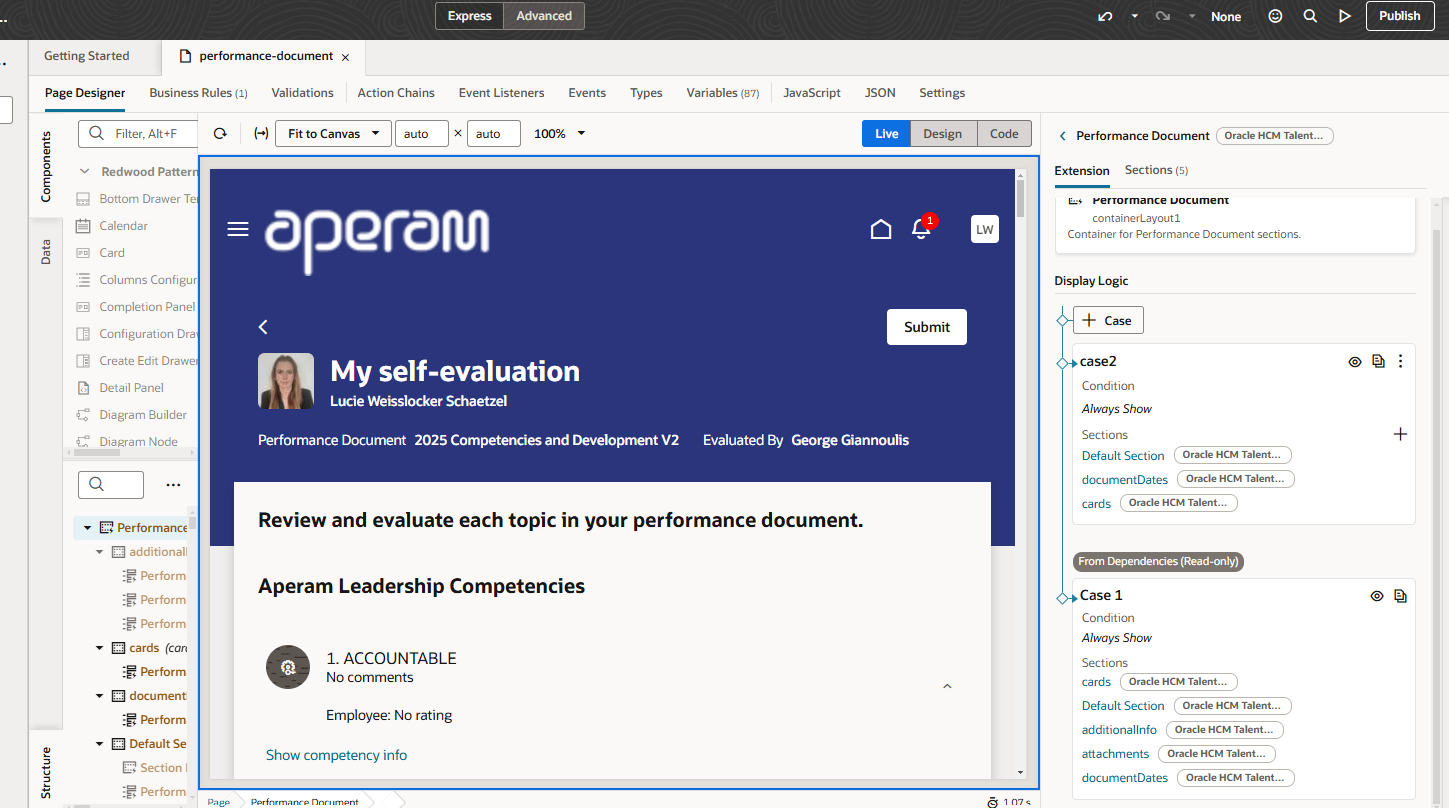The height and width of the screenshot is (808, 1449).
Task: Close the performance-document tab
Action: (x=345, y=58)
